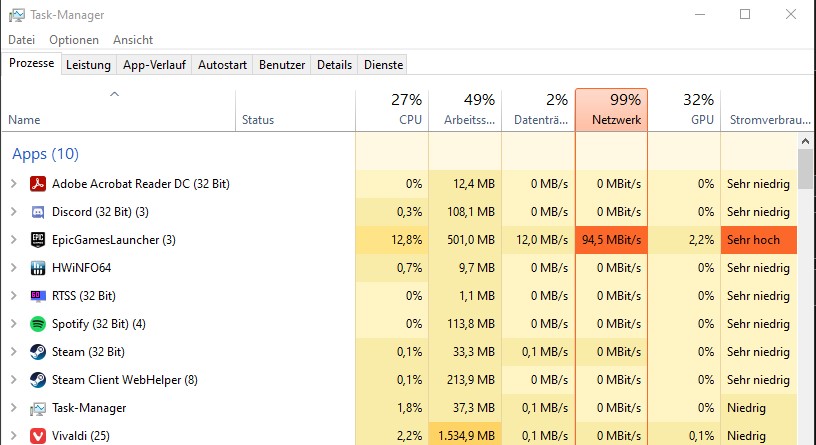The image size is (816, 445).
Task: Expand the Spotify process tree
Action: (x=14, y=324)
